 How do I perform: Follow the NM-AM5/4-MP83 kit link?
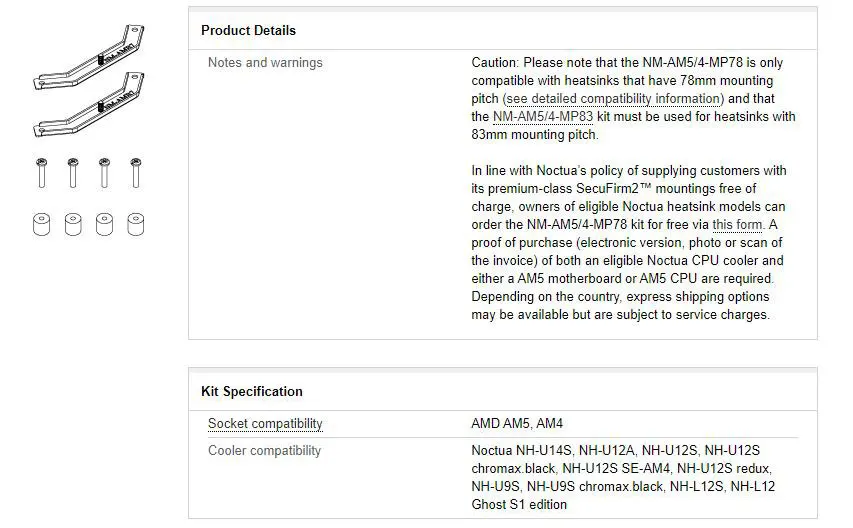[543, 117]
